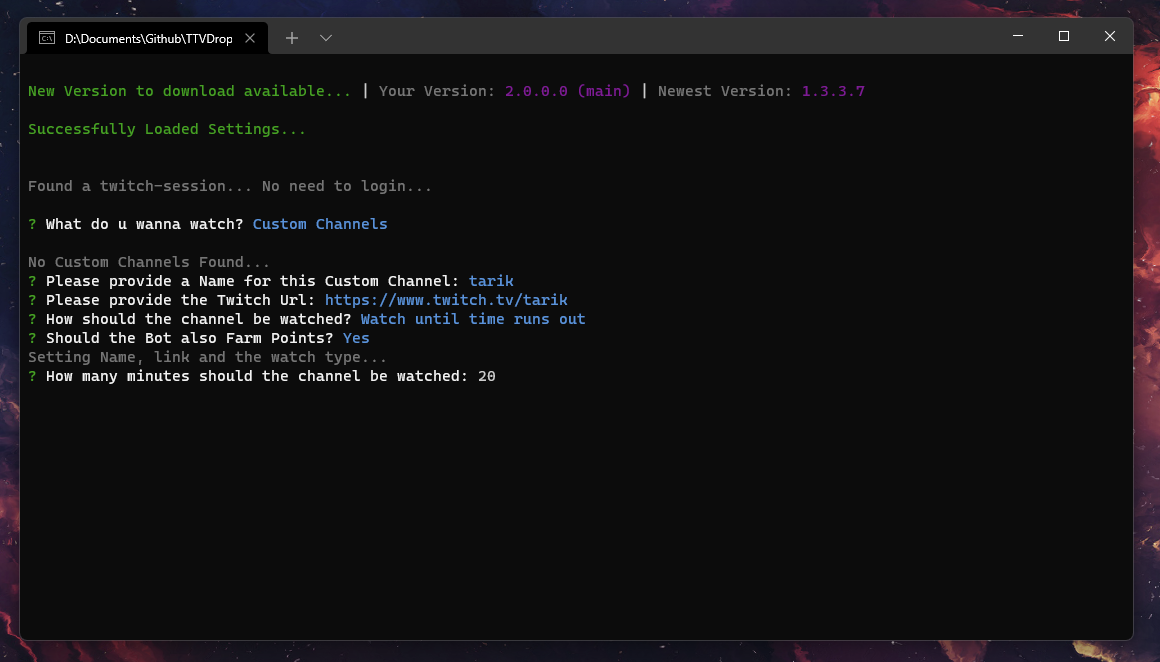This screenshot has height=662, width=1160.
Task: Click 'Please provide the Twitch Url:' prompt
Action: [x=181, y=300]
